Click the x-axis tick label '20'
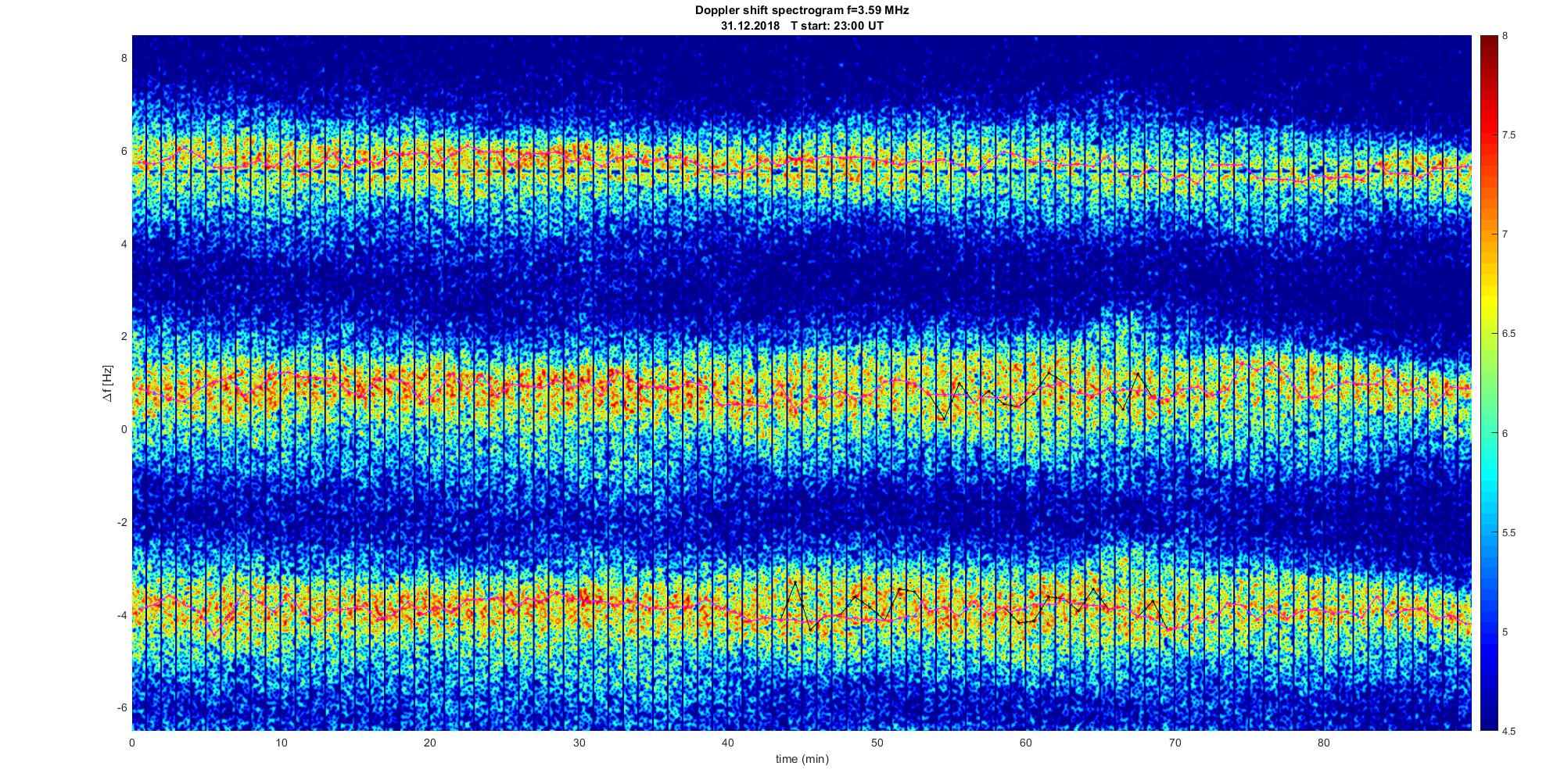Image resolution: width=1564 pixels, height=784 pixels. tap(430, 743)
